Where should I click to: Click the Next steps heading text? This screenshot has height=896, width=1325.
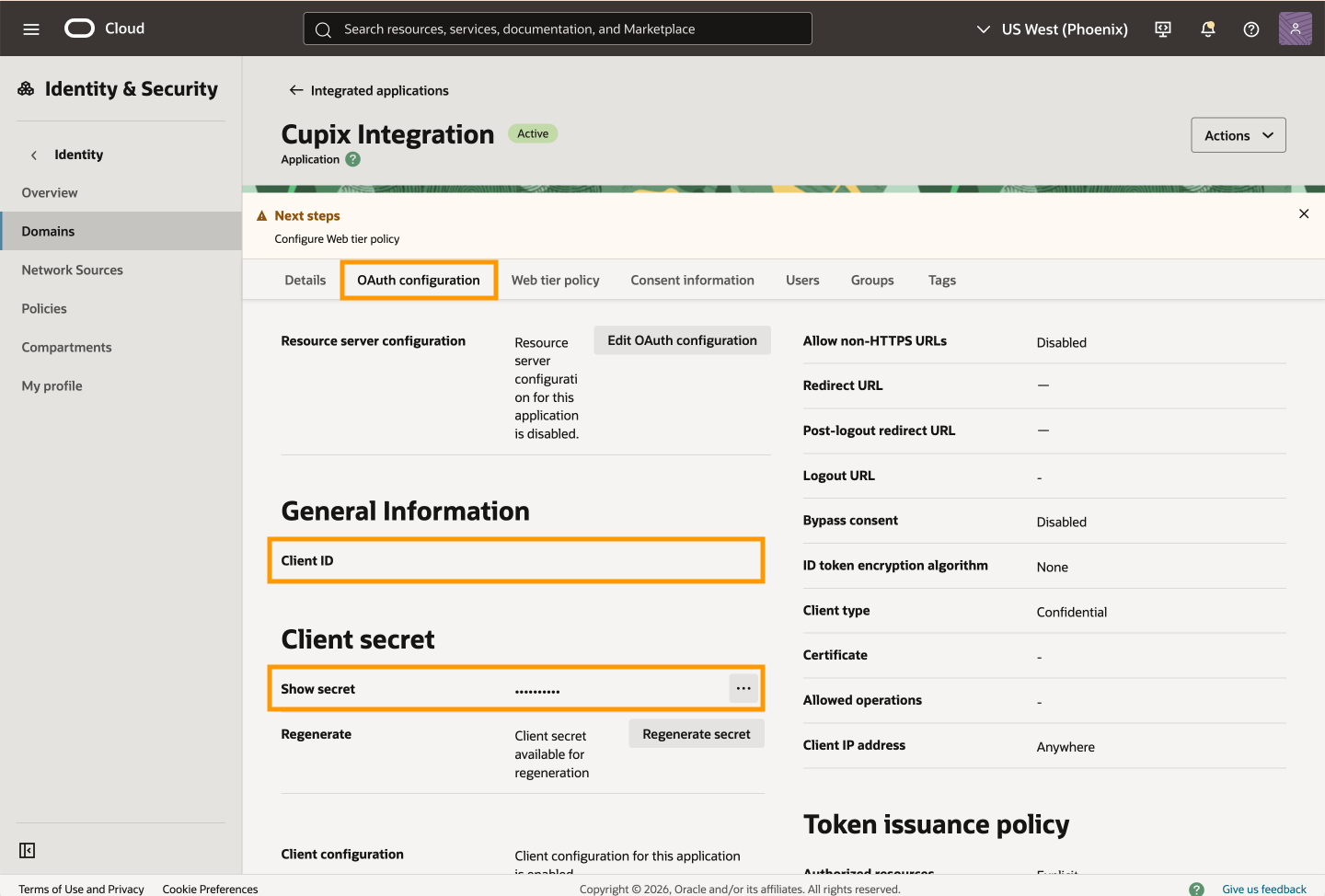(x=307, y=215)
